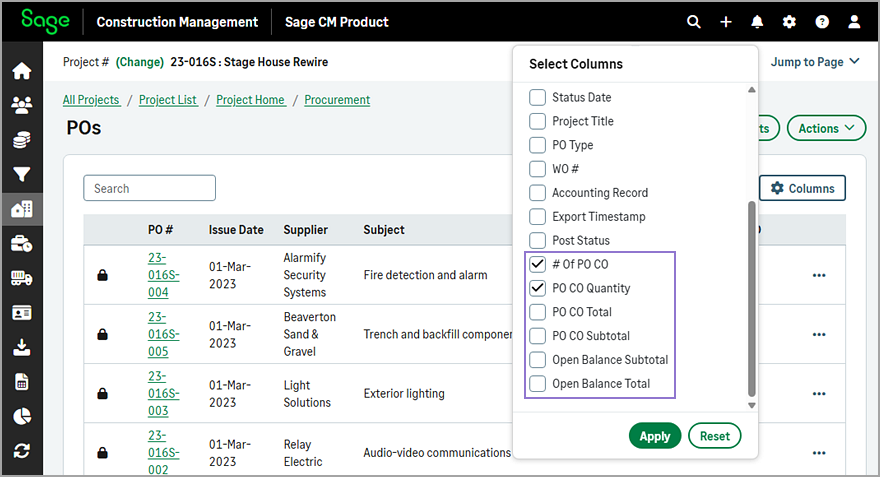Image resolution: width=880 pixels, height=477 pixels.
Task: Click the sync arrows icon in sidebar
Action: point(22,451)
